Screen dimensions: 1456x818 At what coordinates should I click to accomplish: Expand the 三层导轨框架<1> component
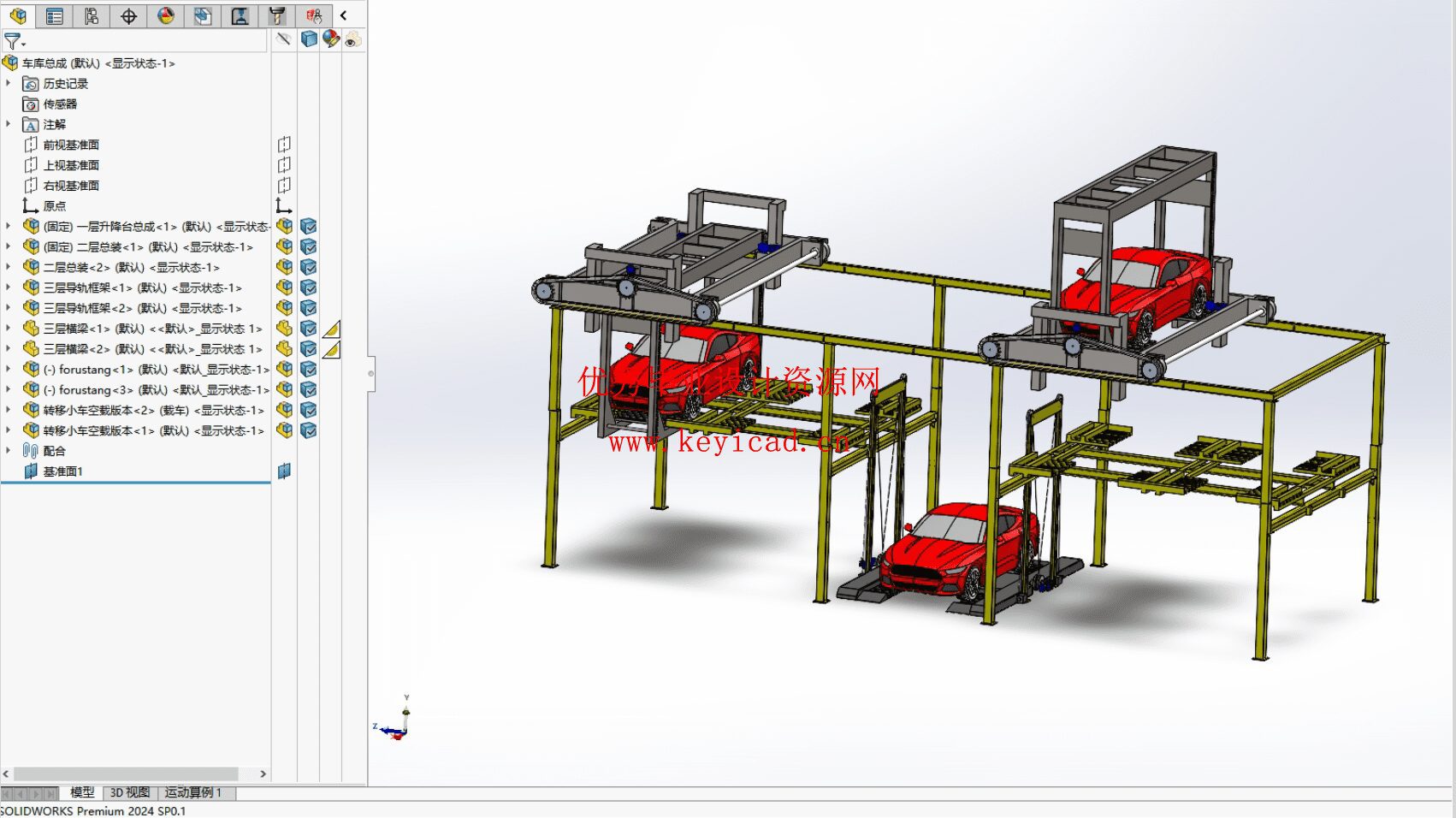coord(9,287)
